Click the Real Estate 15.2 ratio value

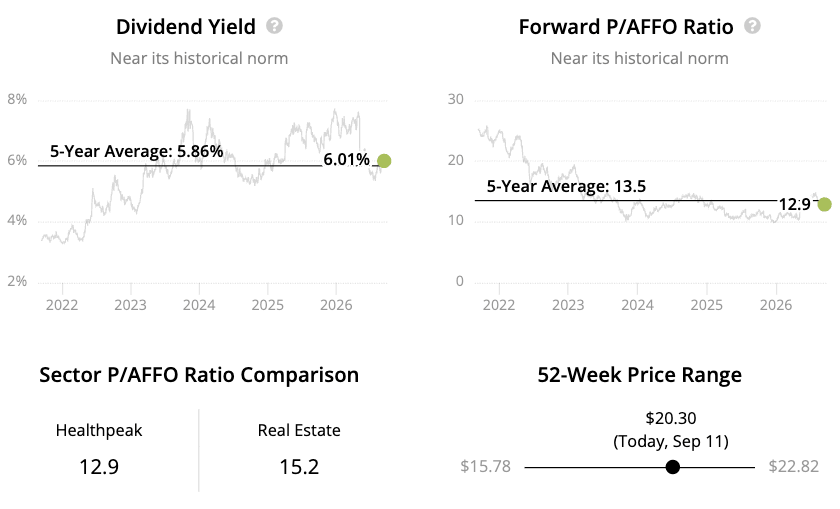299,467
